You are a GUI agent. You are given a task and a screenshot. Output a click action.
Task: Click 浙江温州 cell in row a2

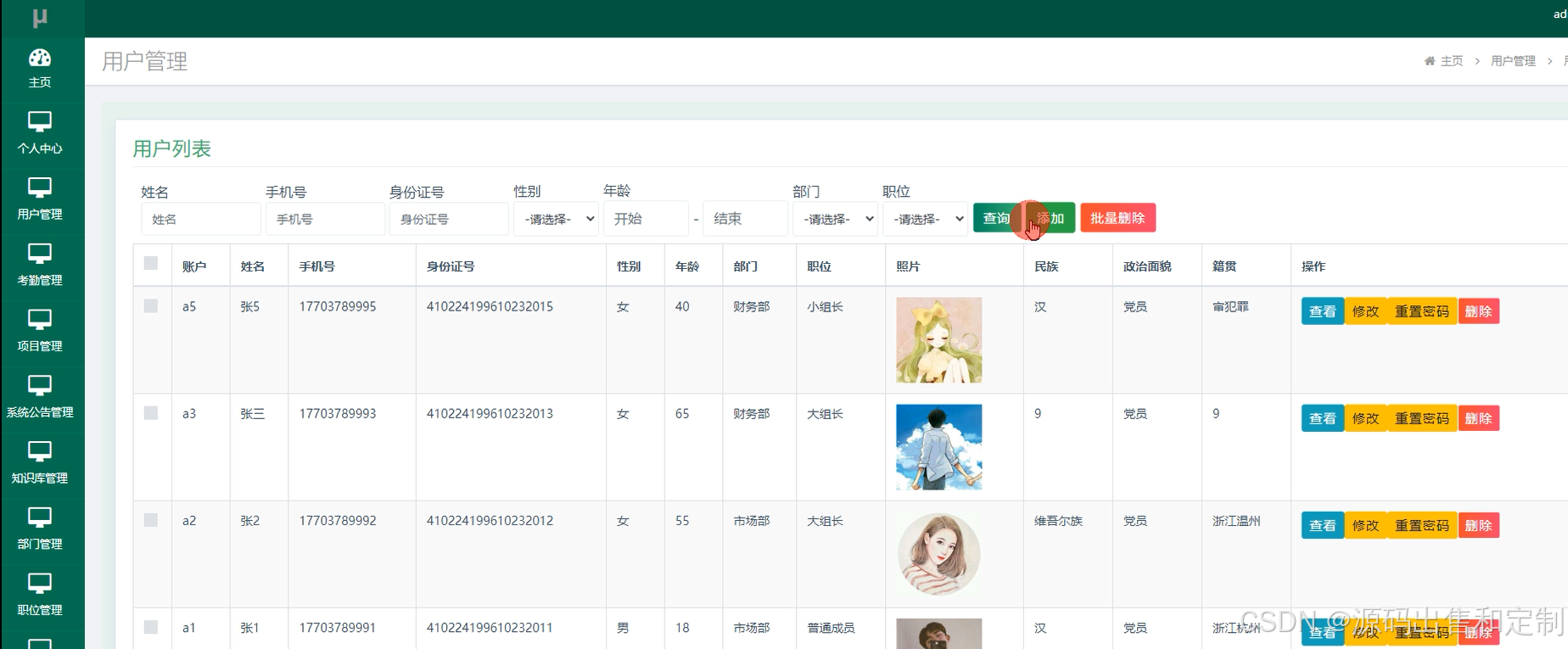point(1236,521)
